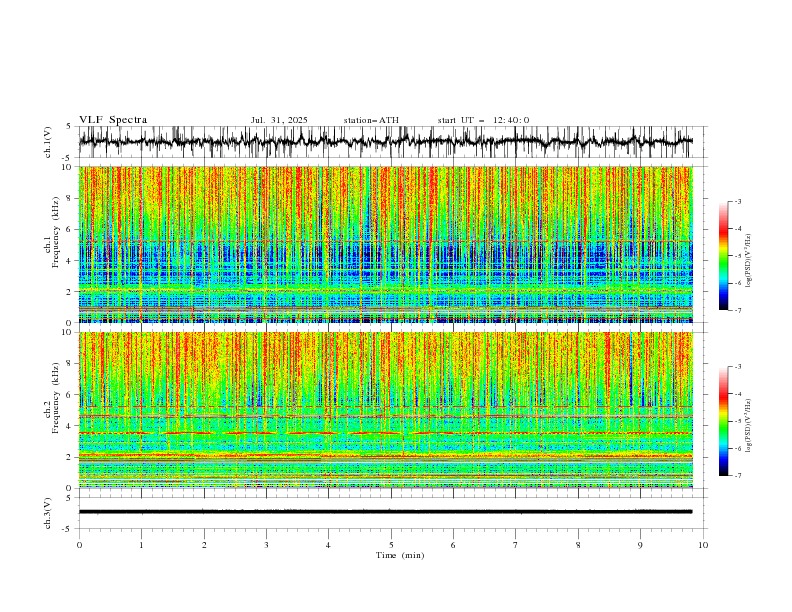Click the "-5" tick on the ch.3(V) axis

coord(66,529)
